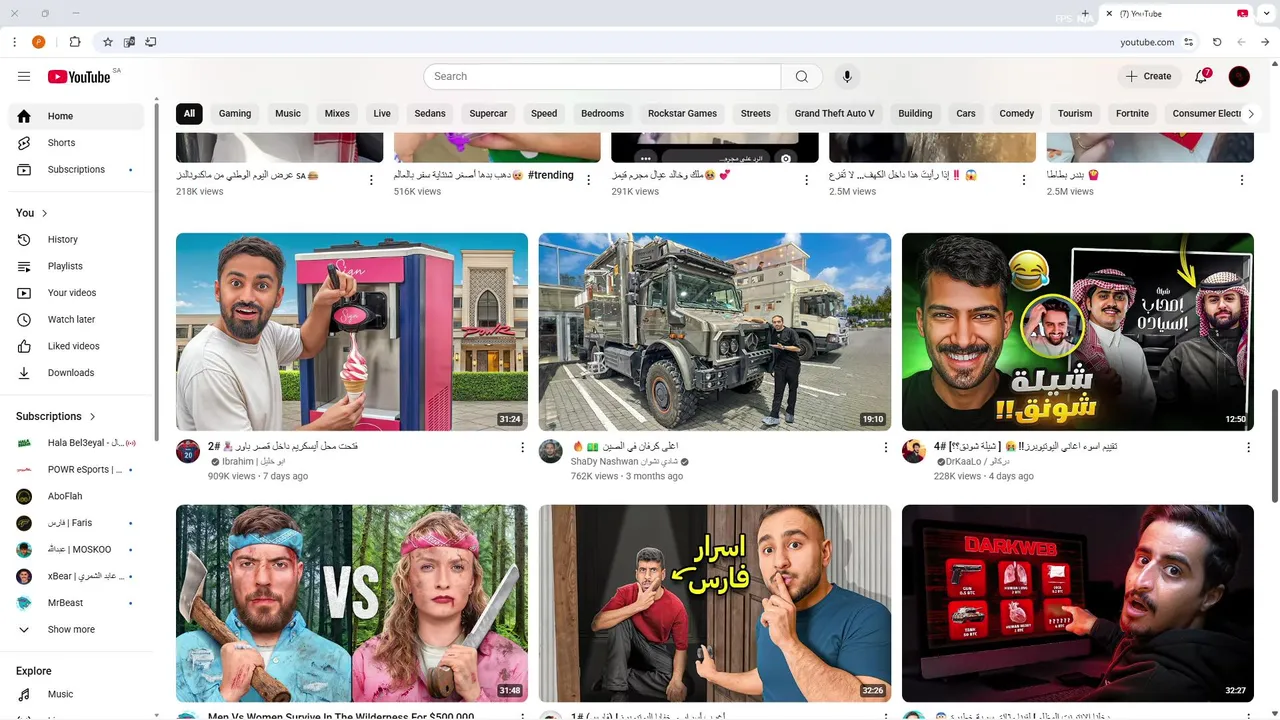Screen dimensions: 1280x720
Task: Select the Gaming filter chip
Action: click(x=235, y=114)
